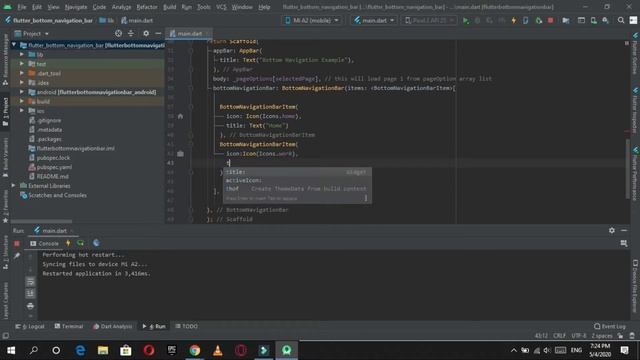Click the CRLF line separator in status bar
The image size is (640, 360).
[x=559, y=336]
